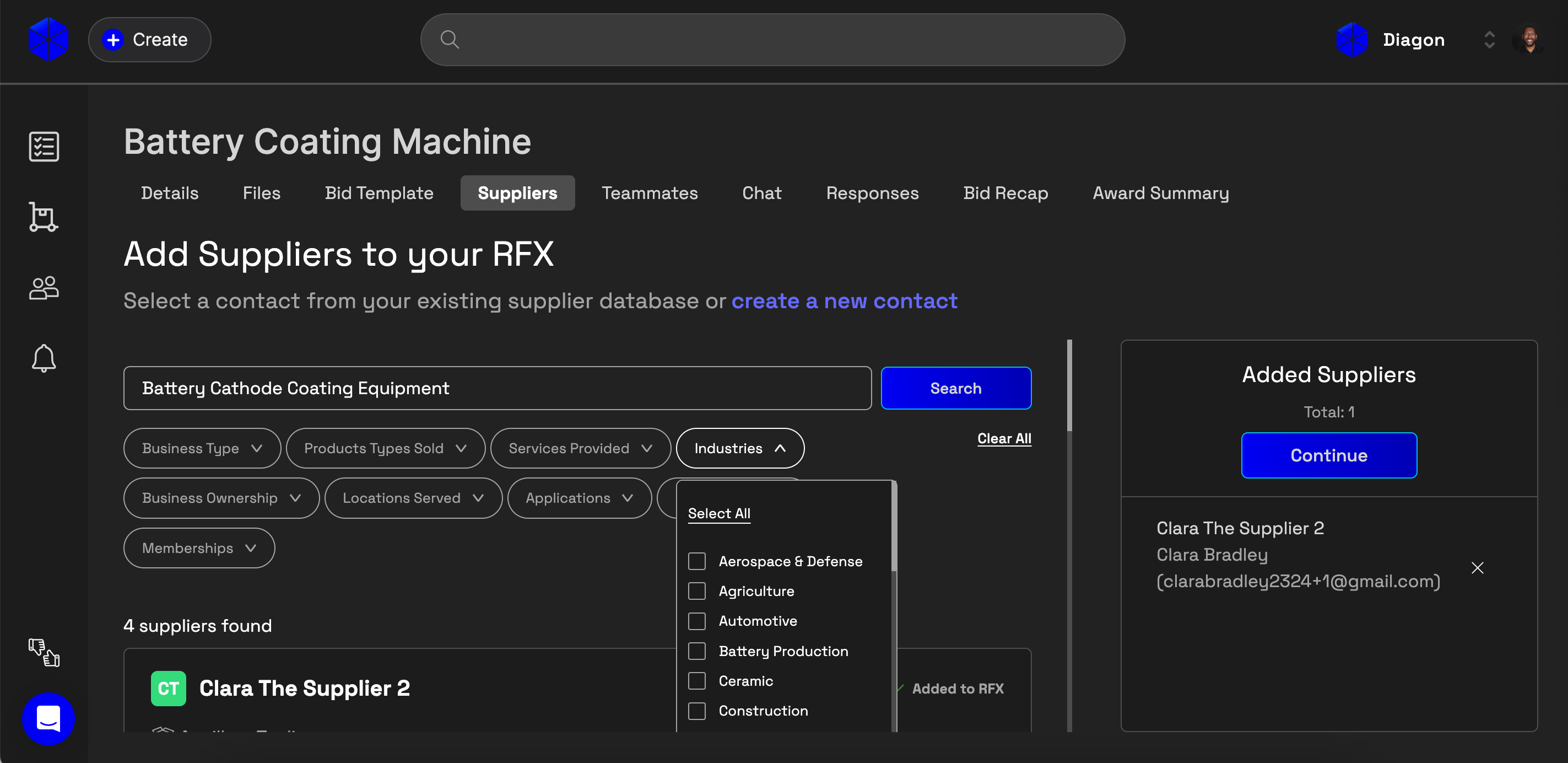The height and width of the screenshot is (763, 1568).
Task: Open the contacts people icon
Action: coord(44,287)
